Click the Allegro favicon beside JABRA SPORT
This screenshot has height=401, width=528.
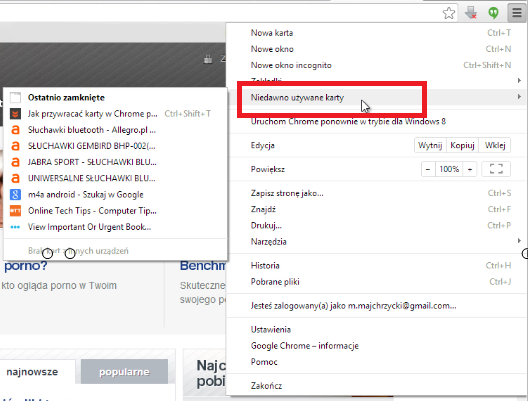pyautogui.click(x=15, y=162)
